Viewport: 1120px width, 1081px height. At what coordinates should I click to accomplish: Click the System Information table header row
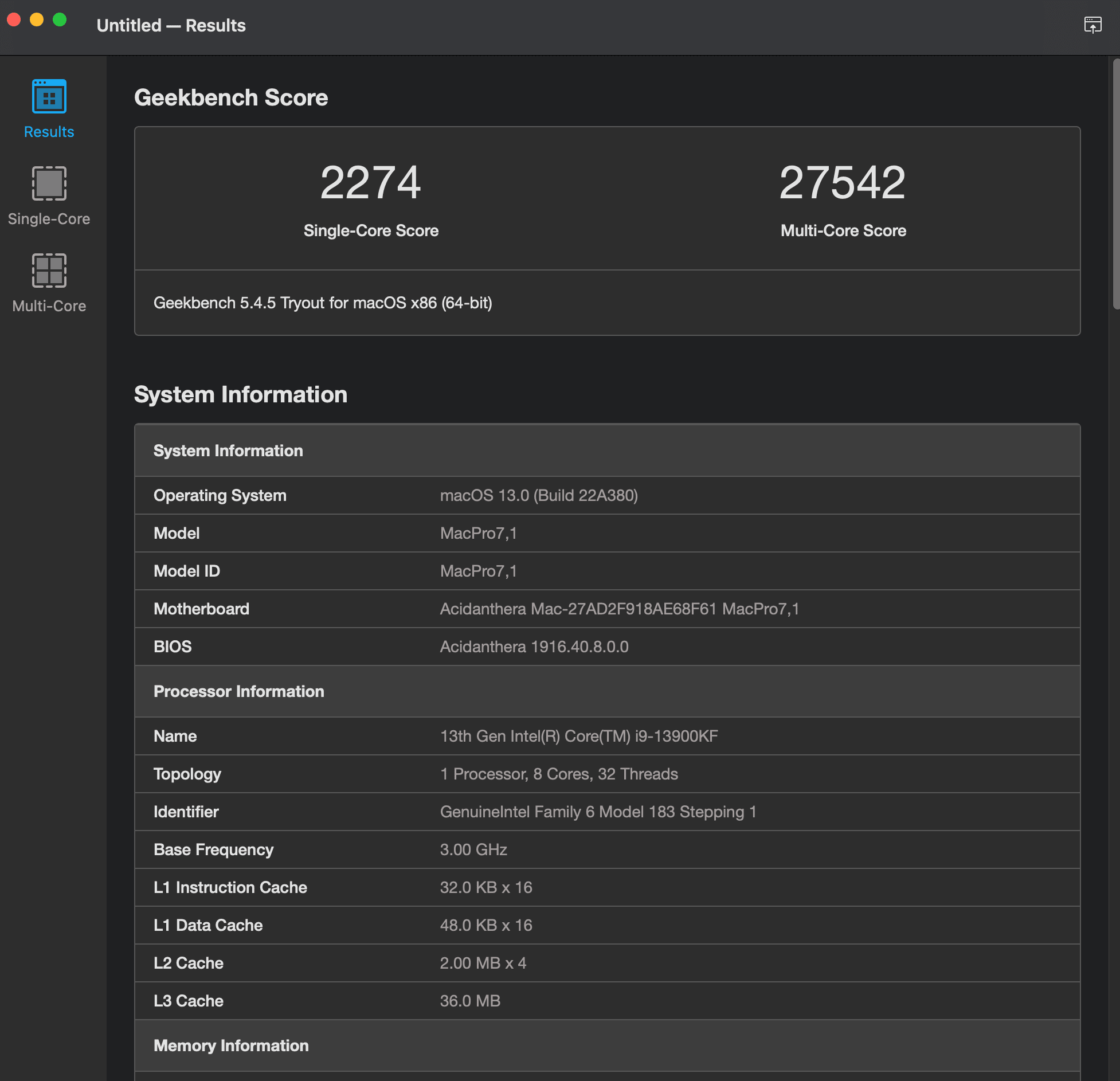click(x=608, y=451)
